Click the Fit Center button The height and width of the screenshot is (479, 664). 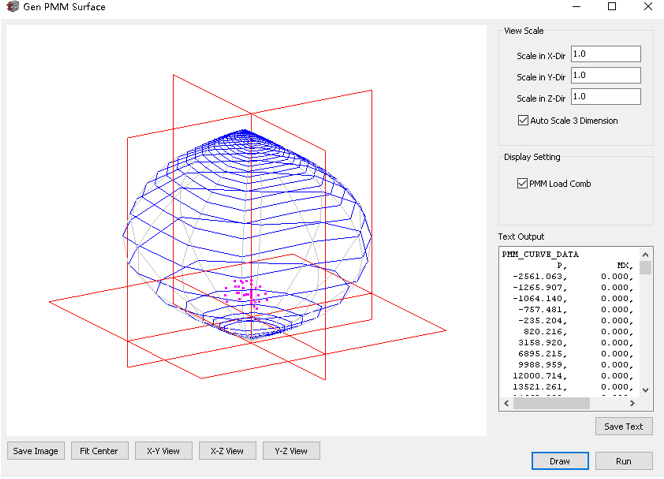click(x=99, y=451)
